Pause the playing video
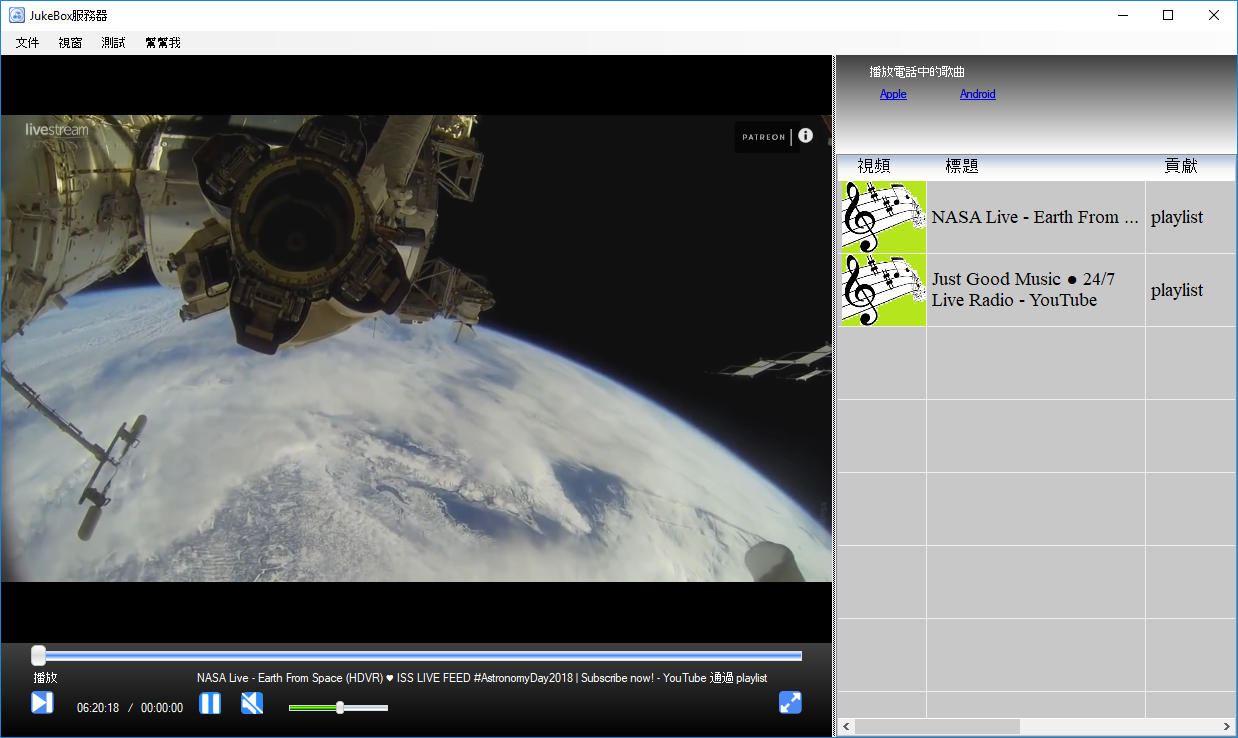Image resolution: width=1238 pixels, height=738 pixels. tap(210, 703)
